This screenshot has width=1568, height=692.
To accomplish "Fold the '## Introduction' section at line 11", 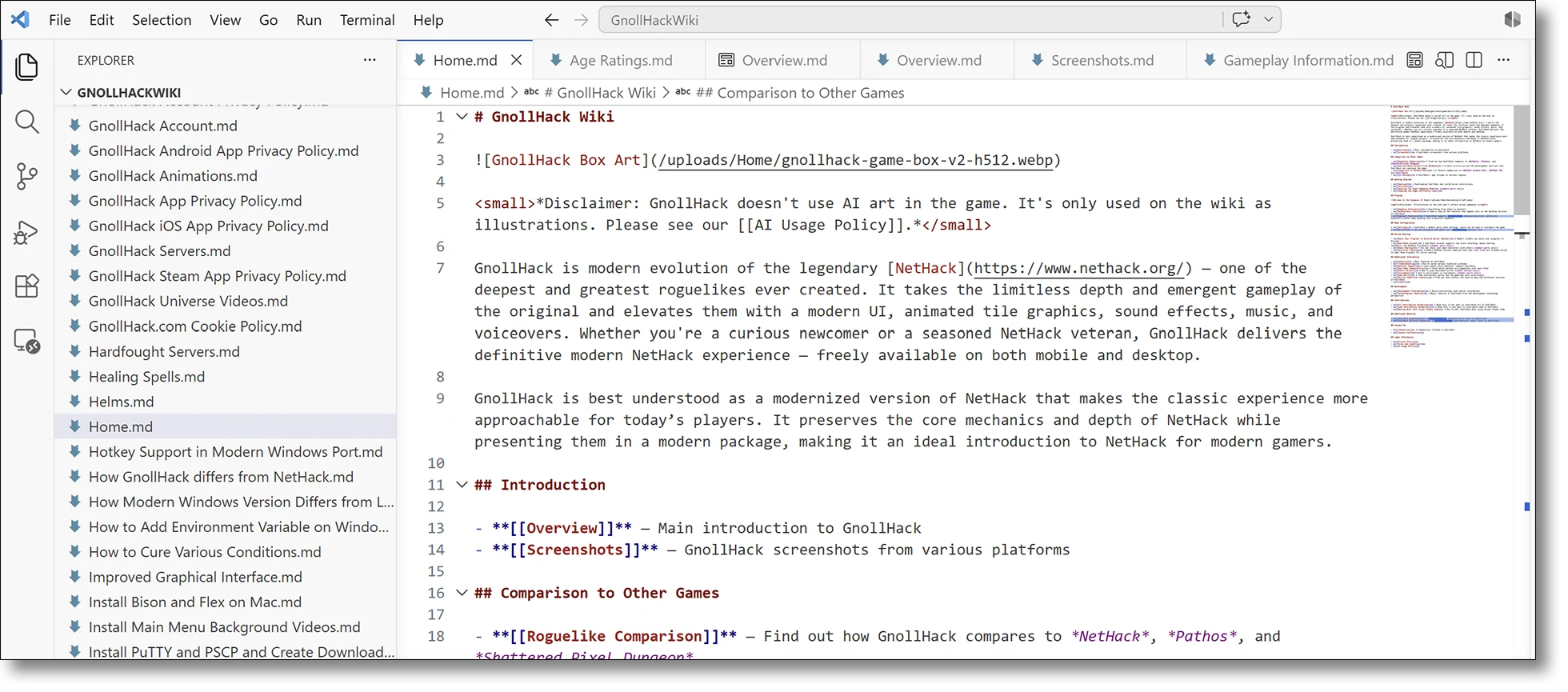I will coord(462,485).
